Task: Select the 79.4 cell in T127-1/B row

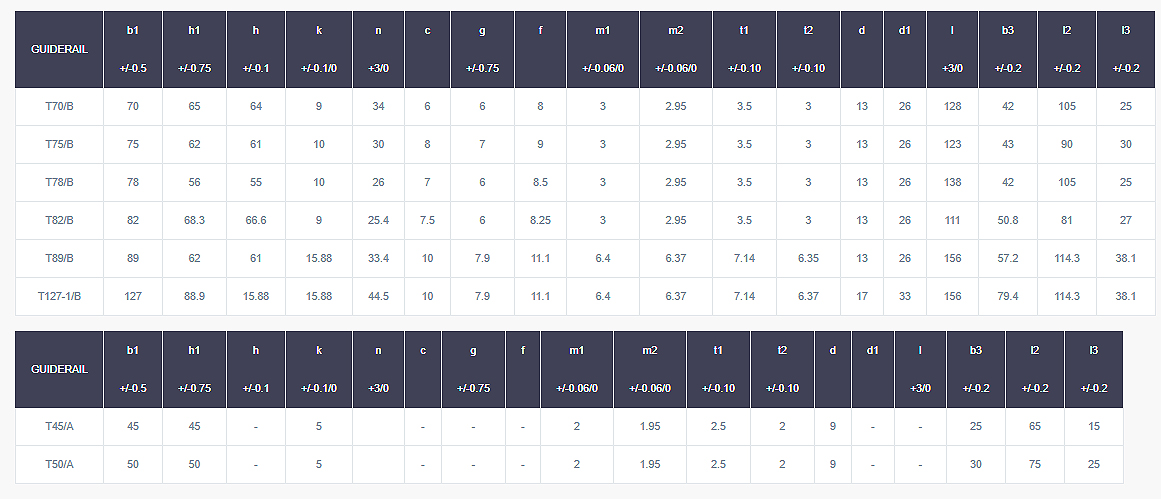Action: pyautogui.click(x=1008, y=296)
